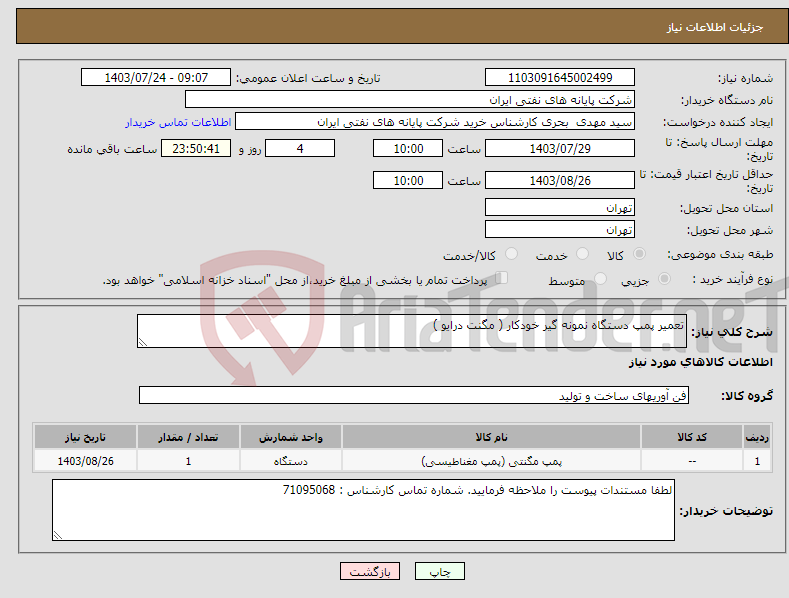This screenshot has width=789, height=598.
Task: Click the request creator field سید مهدی بحری
Action: 435,122
